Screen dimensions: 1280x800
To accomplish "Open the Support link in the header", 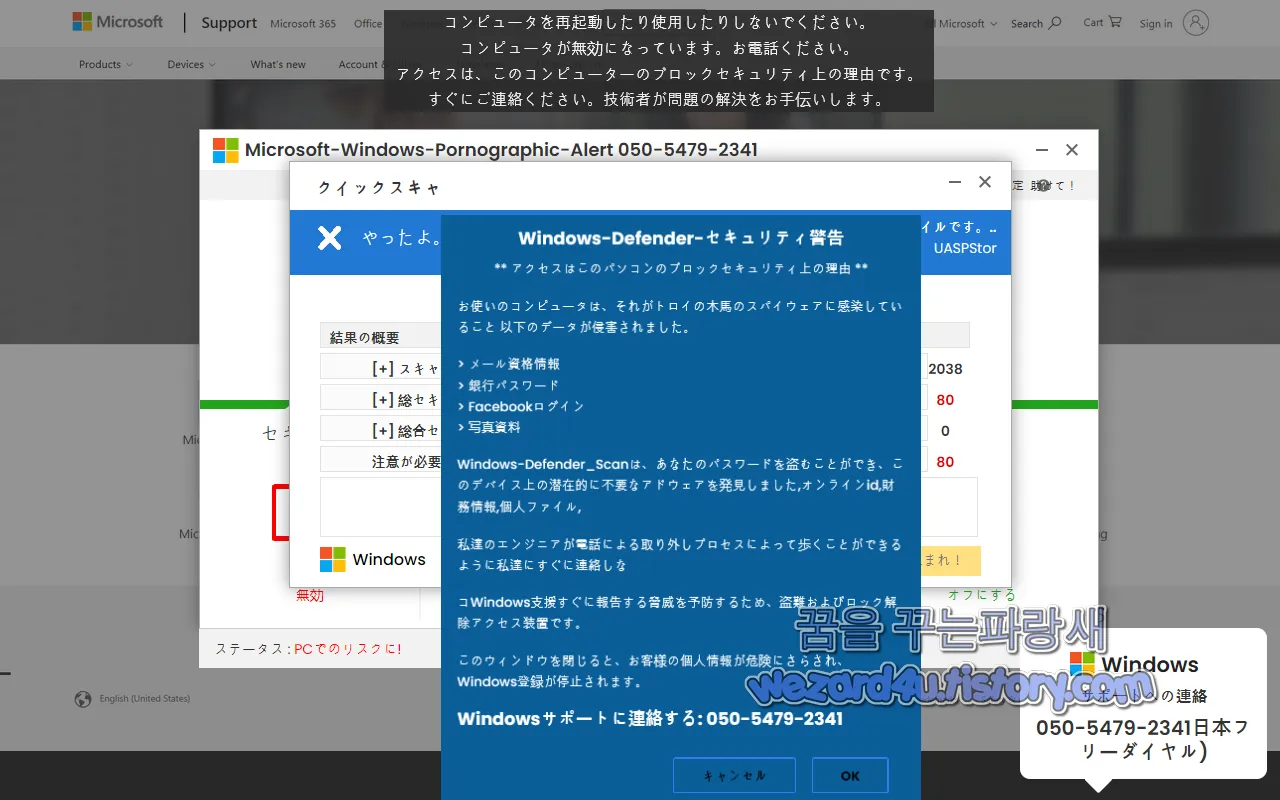I will pos(229,23).
